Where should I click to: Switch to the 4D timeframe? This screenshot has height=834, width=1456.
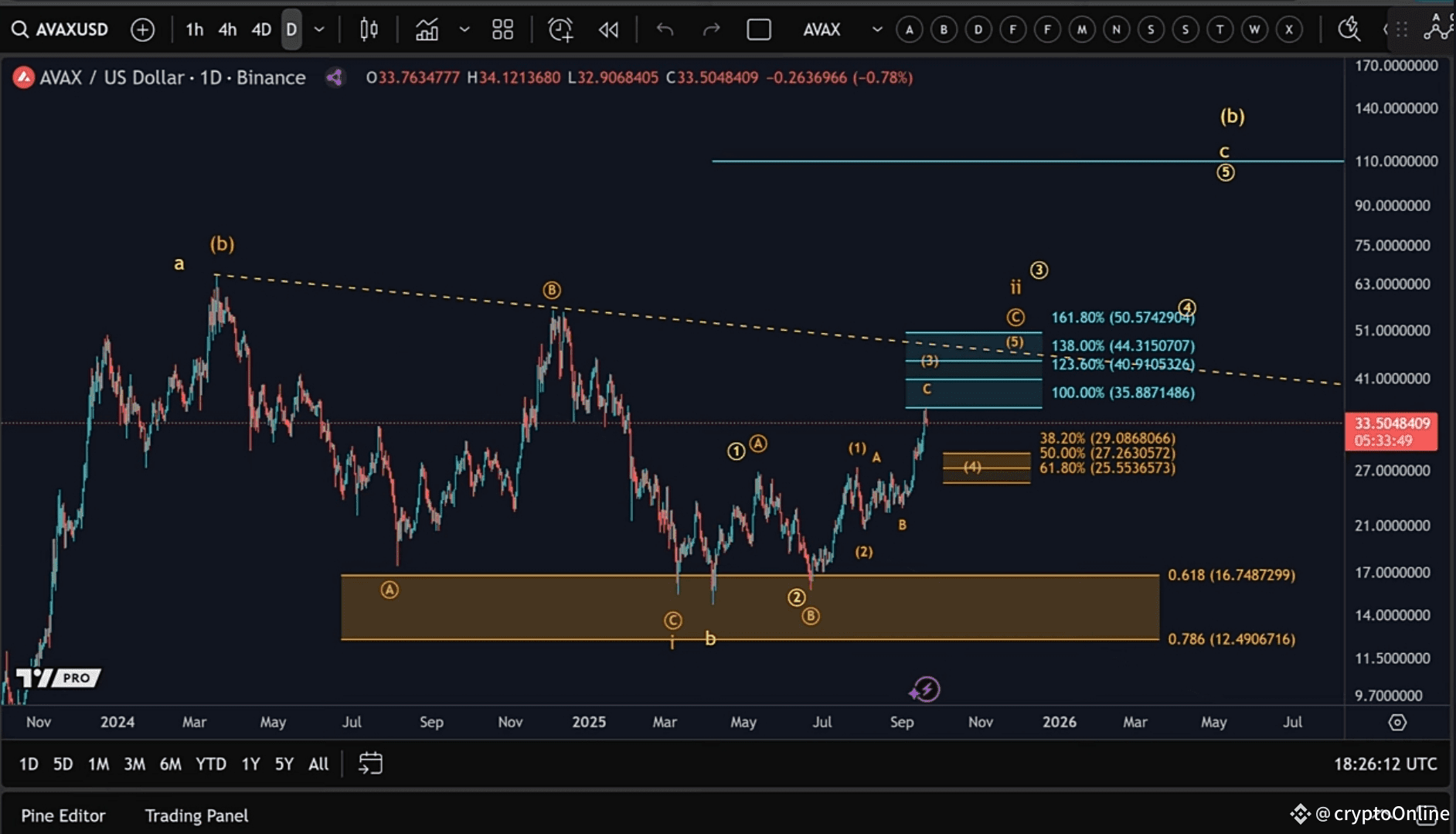pos(261,29)
